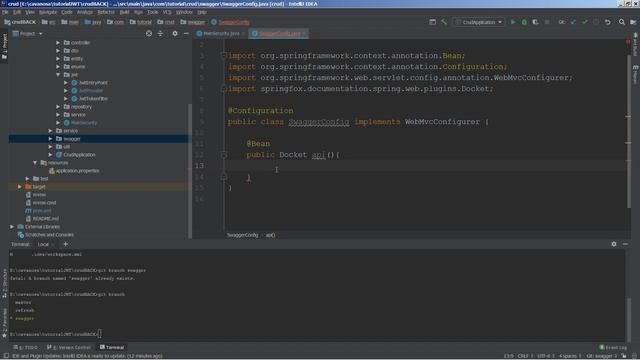Click the Git commit checkmark icon

[x=585, y=22]
